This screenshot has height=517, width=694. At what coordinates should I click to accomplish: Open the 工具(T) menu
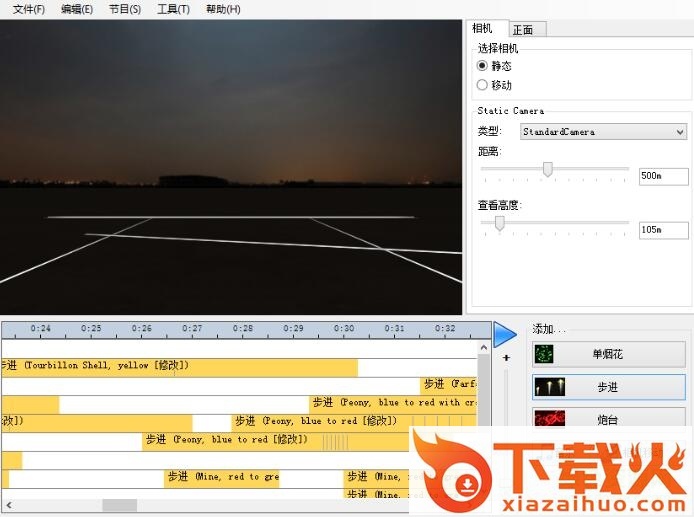[x=174, y=9]
